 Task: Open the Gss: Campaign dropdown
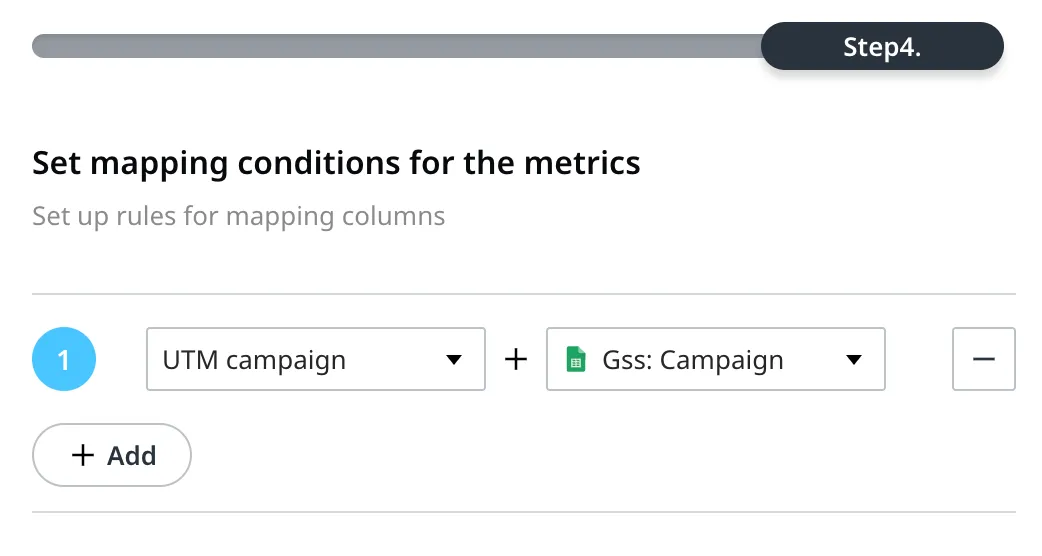point(716,359)
